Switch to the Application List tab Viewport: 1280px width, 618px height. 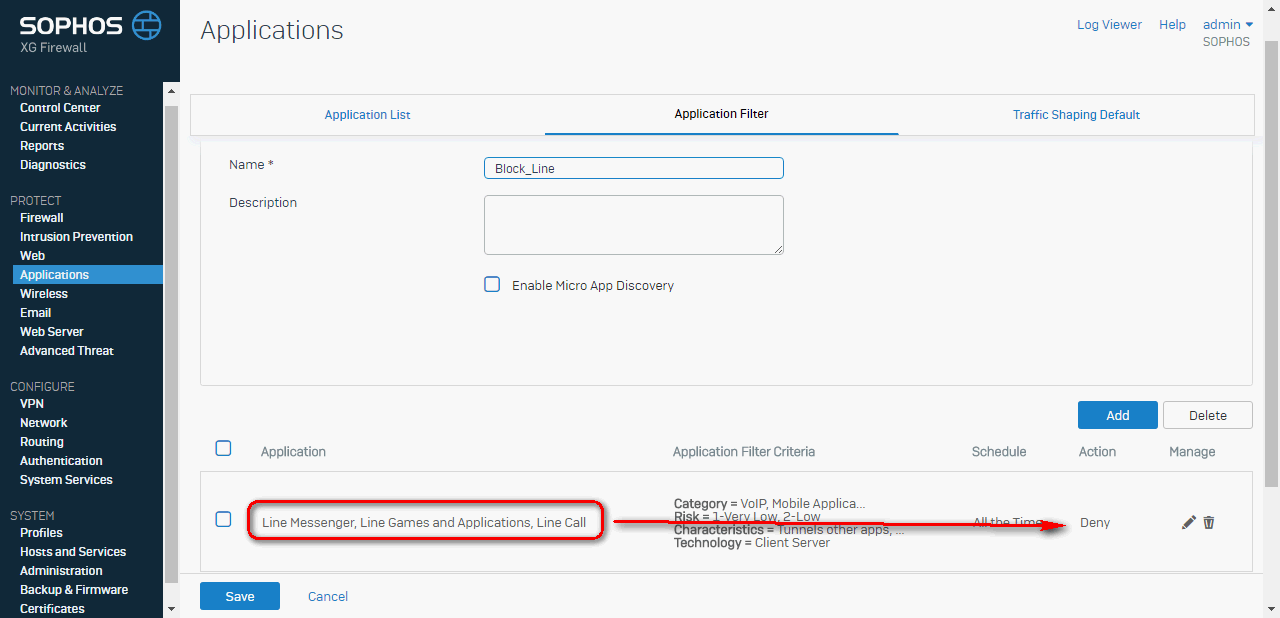click(367, 115)
